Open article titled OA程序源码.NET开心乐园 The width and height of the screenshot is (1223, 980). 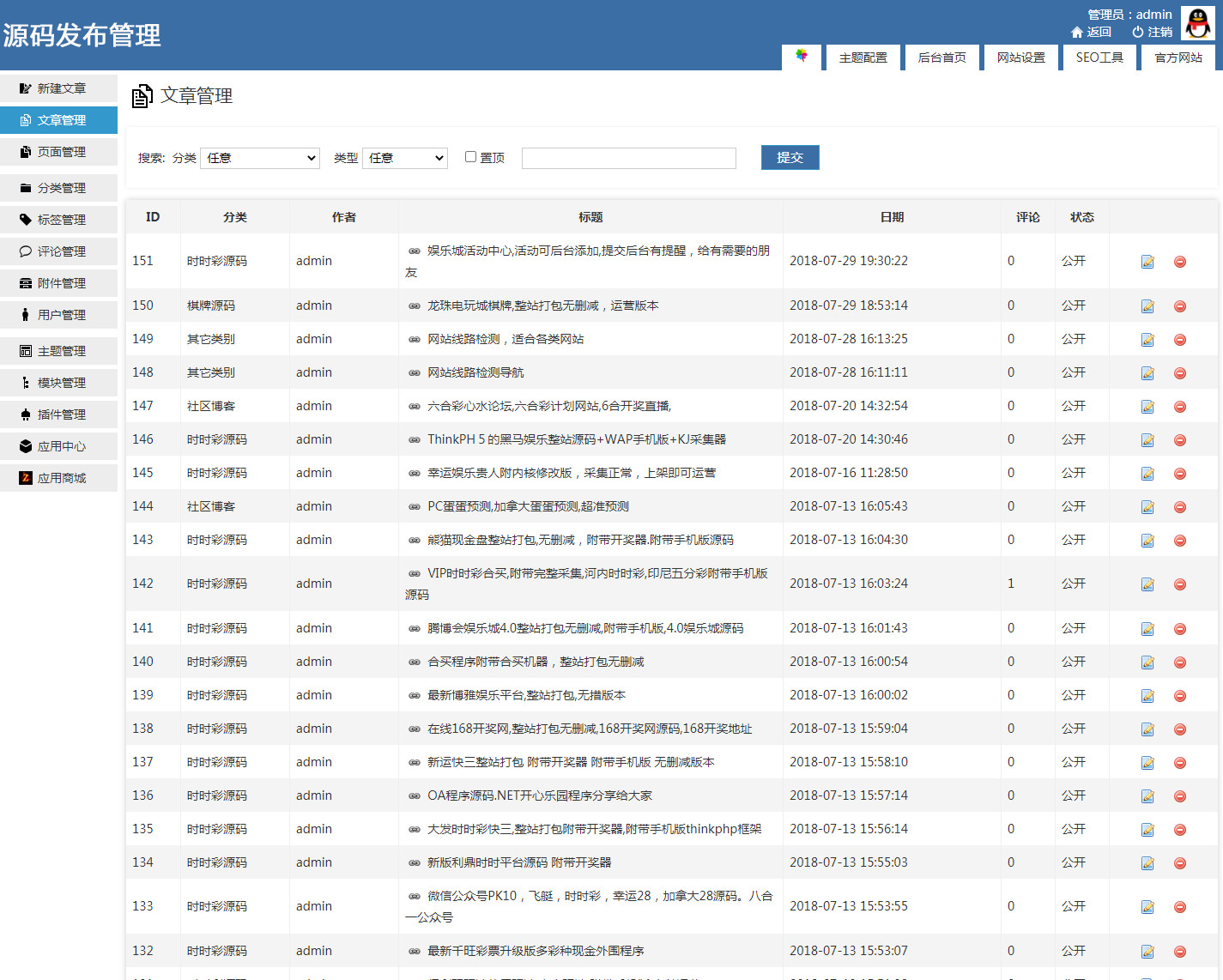pyautogui.click(x=540, y=795)
